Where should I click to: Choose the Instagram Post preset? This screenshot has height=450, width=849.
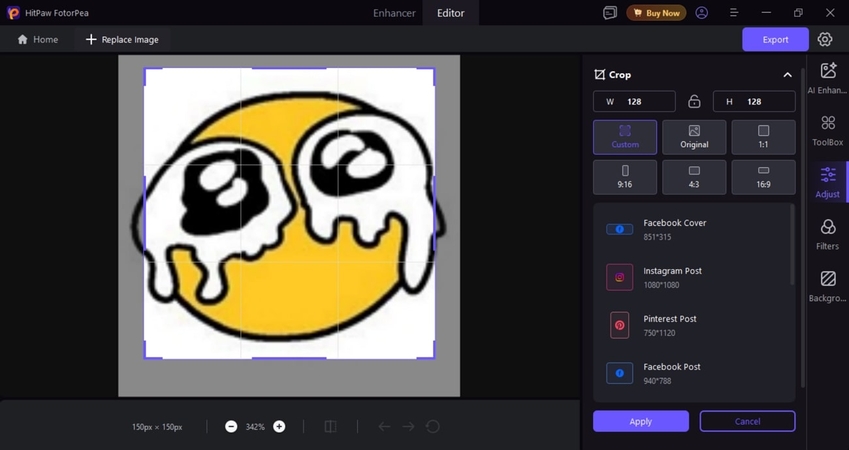(693, 277)
